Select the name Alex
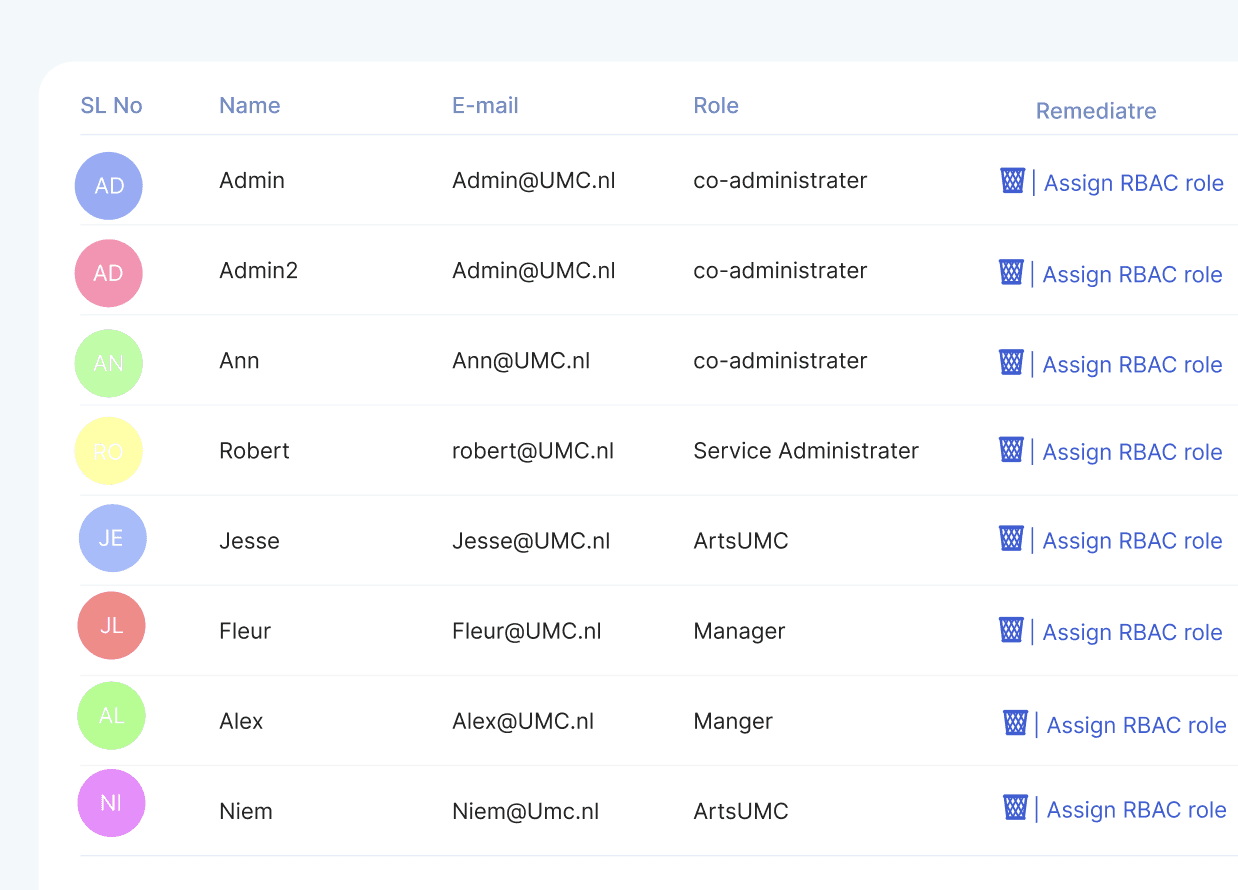Viewport: 1238px width, 890px height. 241,721
